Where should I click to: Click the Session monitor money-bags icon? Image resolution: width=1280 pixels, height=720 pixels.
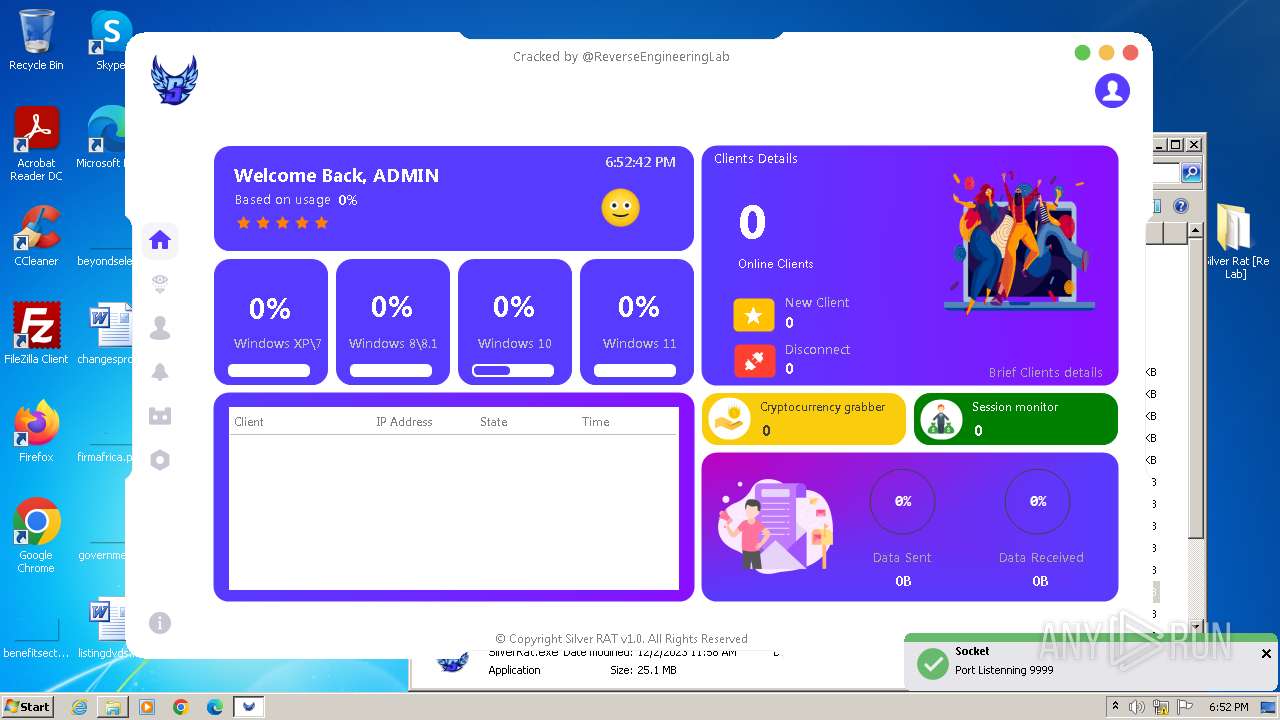tap(940, 419)
